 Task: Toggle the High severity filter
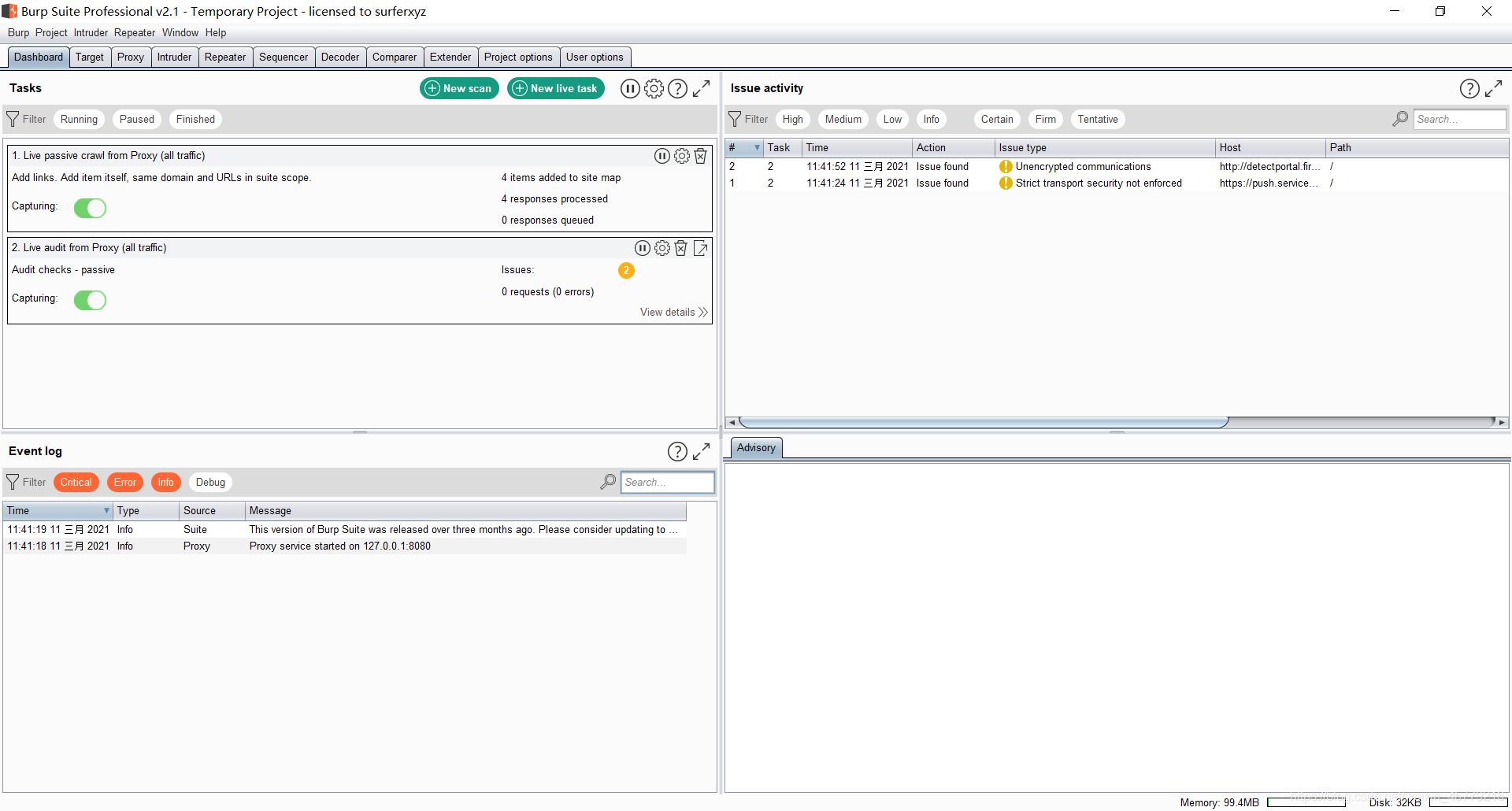click(793, 119)
